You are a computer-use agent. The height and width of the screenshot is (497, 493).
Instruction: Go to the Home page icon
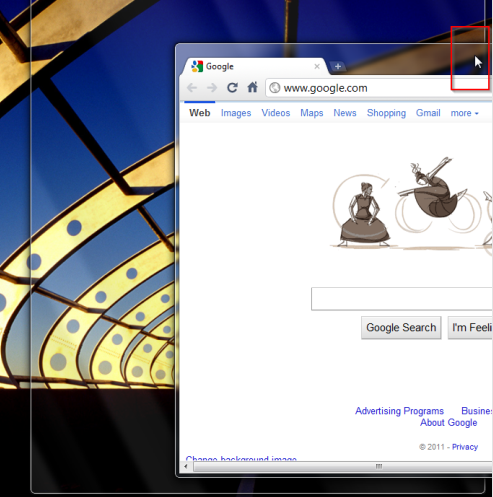[252, 87]
